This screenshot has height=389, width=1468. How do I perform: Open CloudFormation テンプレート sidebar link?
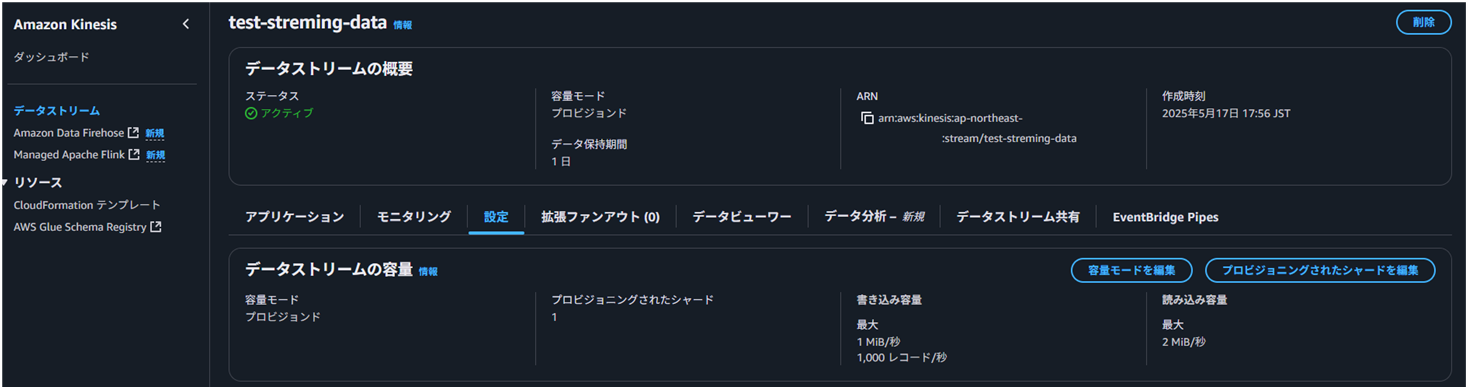click(87, 205)
